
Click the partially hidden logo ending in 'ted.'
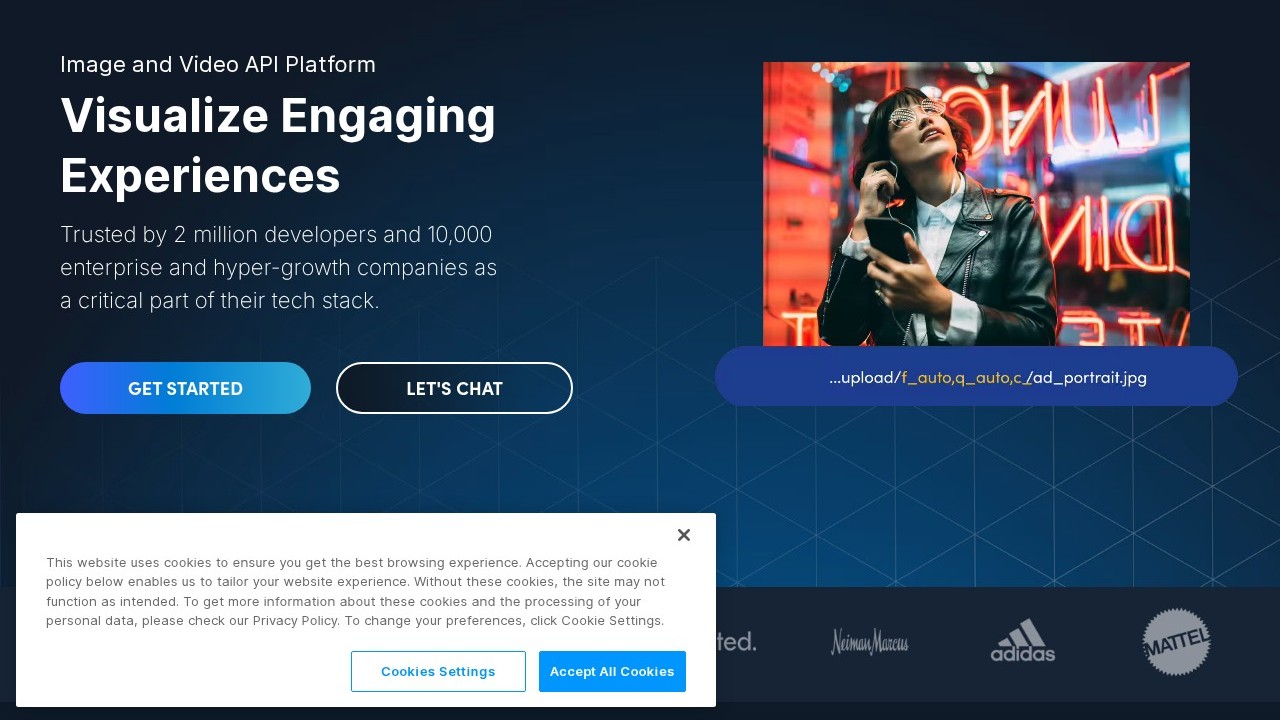(x=737, y=642)
